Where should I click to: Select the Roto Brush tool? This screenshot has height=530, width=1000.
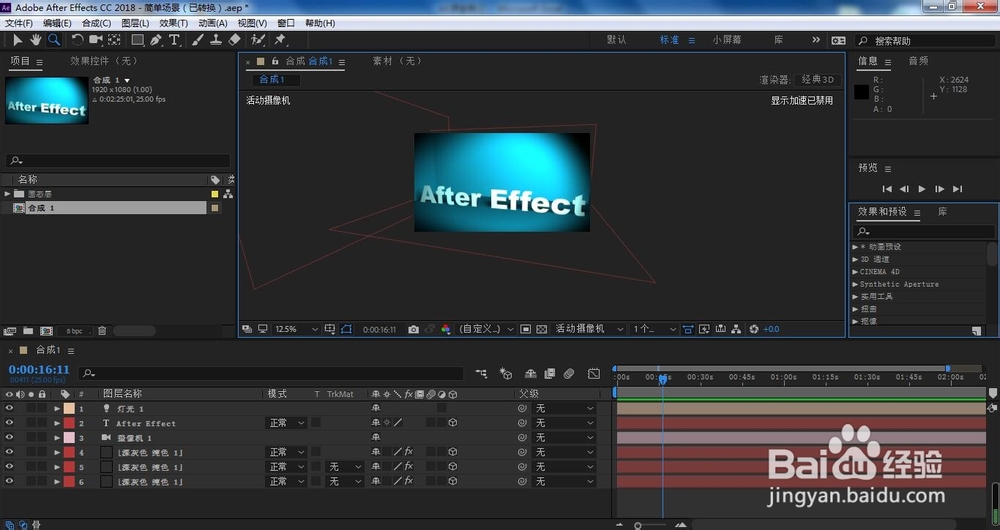(x=258, y=40)
